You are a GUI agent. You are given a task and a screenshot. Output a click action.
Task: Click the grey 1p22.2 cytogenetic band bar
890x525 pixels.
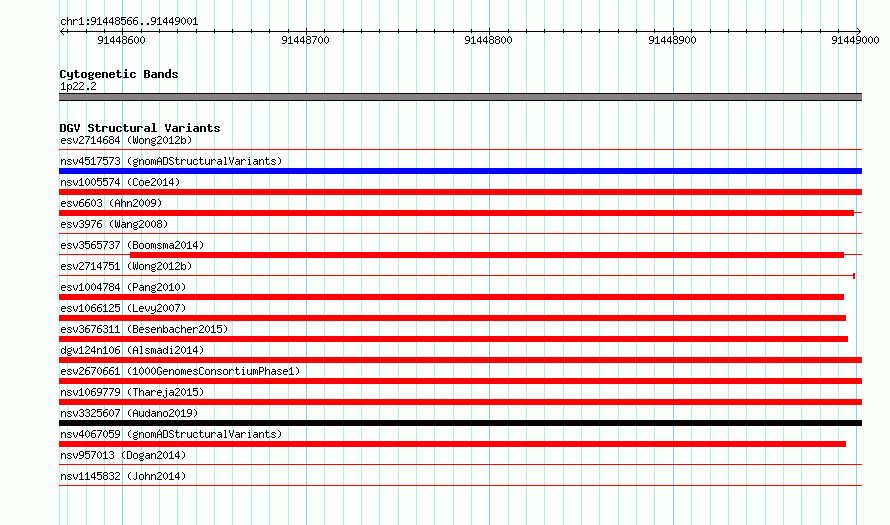coord(460,97)
